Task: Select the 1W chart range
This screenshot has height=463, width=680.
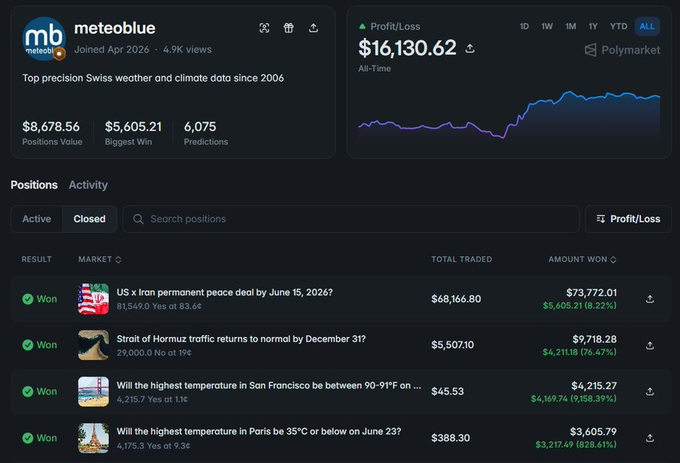Action: [x=547, y=26]
